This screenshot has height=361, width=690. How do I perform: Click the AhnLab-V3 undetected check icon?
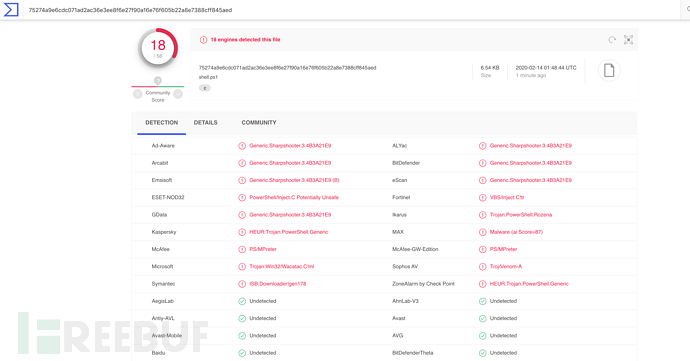pos(482,301)
